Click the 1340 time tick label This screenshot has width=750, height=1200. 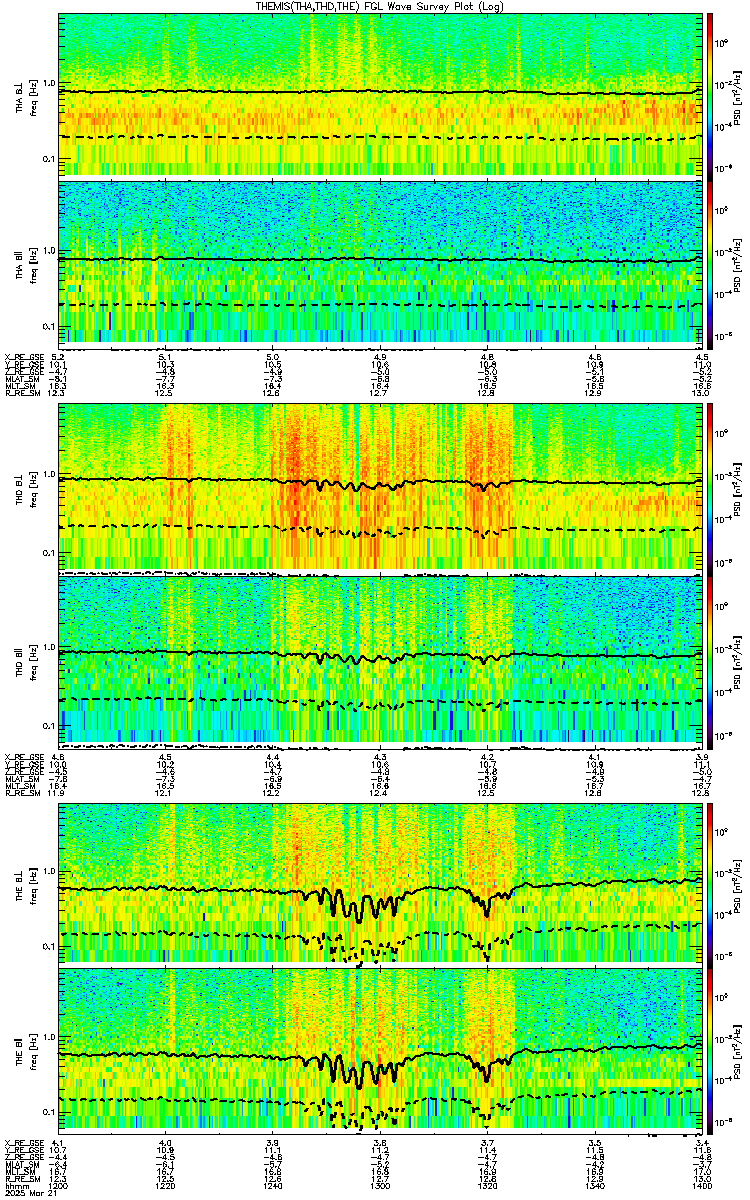[x=594, y=1185]
